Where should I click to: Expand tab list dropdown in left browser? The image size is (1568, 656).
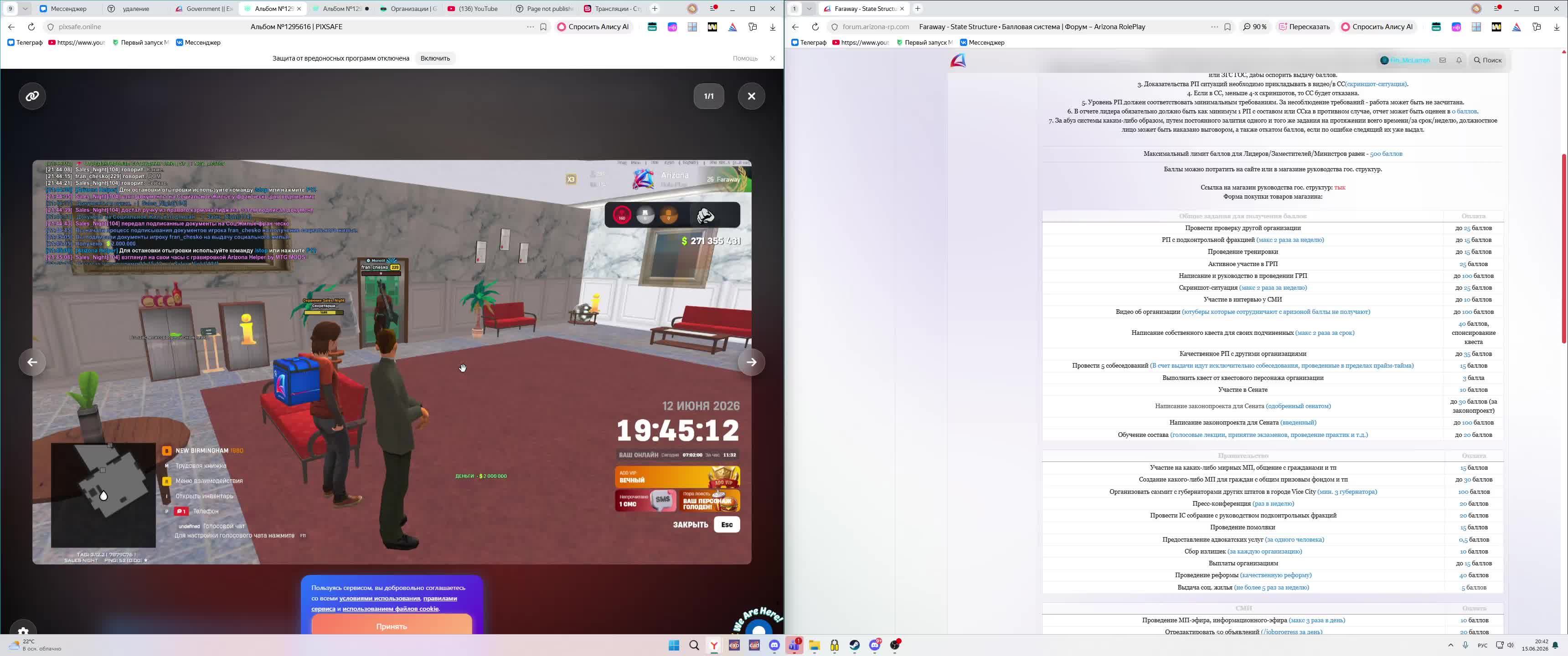25,9
